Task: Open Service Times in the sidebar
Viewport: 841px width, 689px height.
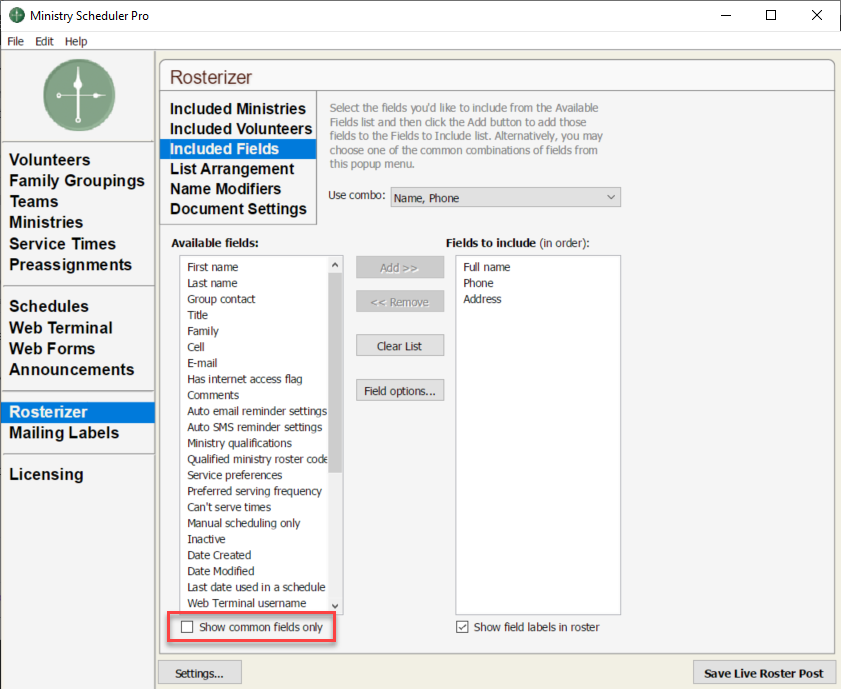Action: click(62, 244)
